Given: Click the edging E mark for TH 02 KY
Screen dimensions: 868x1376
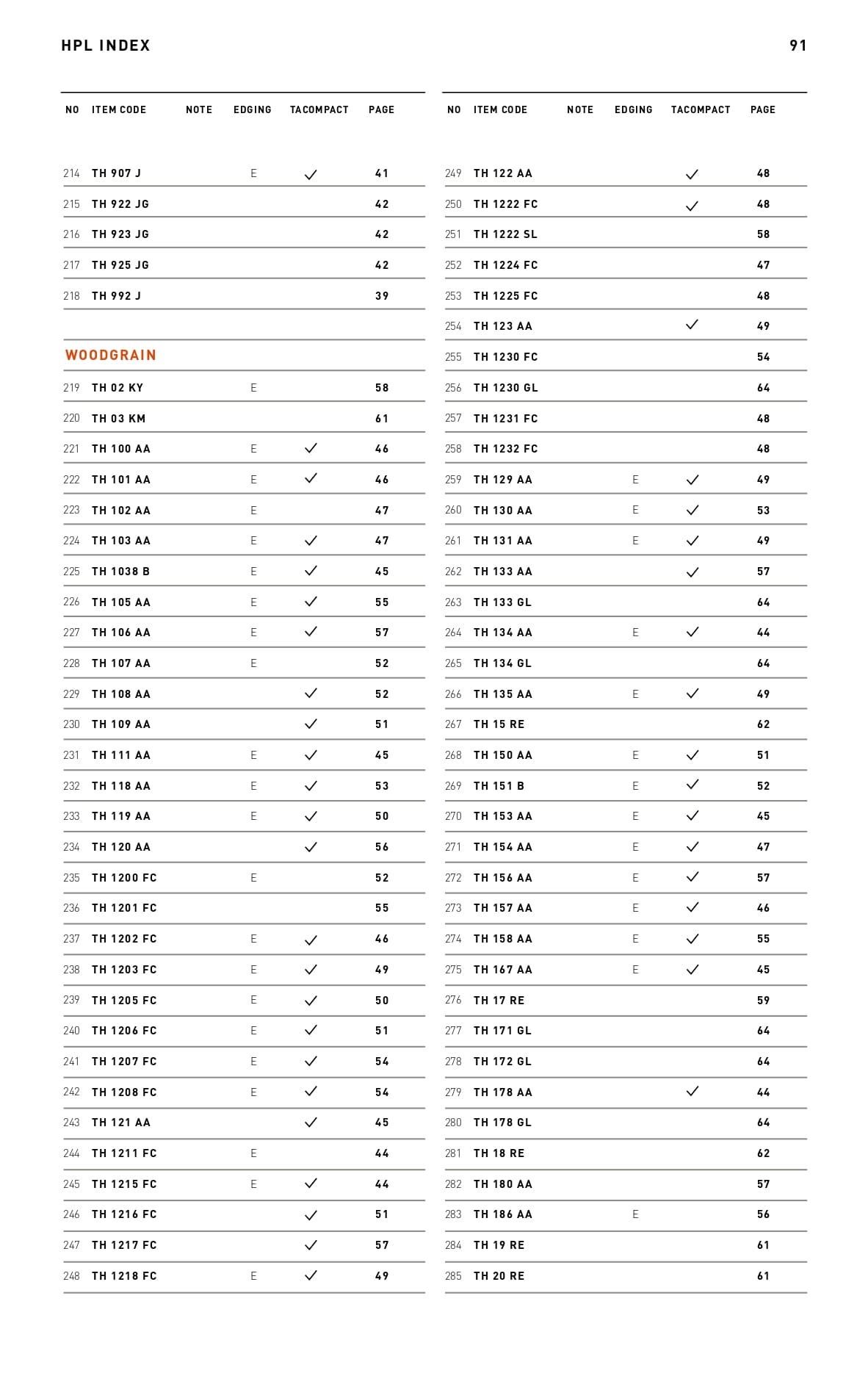Looking at the screenshot, I should [x=253, y=388].
